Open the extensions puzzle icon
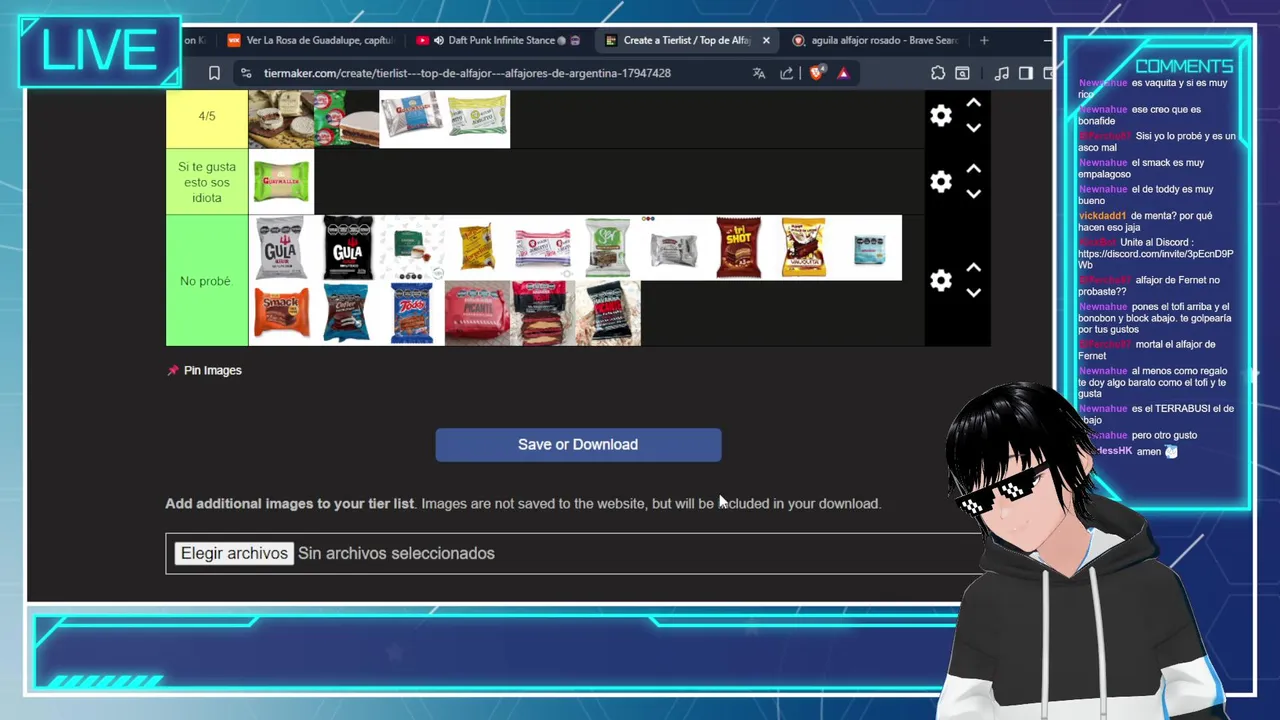The height and width of the screenshot is (720, 1280). click(x=937, y=73)
